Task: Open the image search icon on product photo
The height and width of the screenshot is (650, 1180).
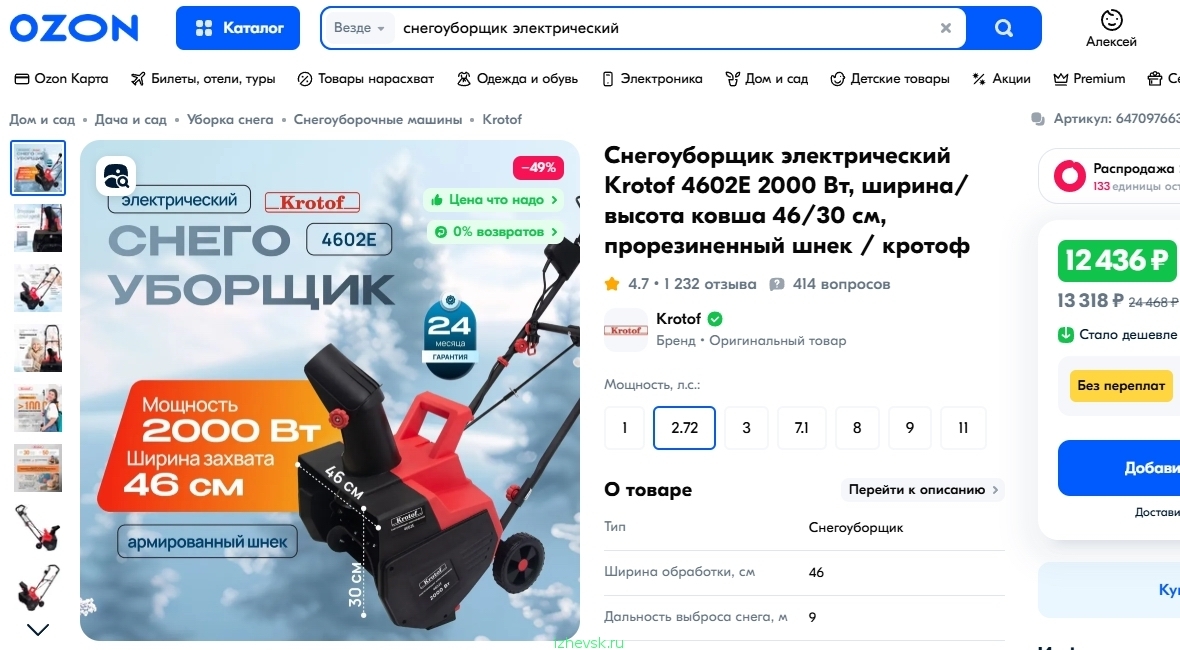Action: 116,175
